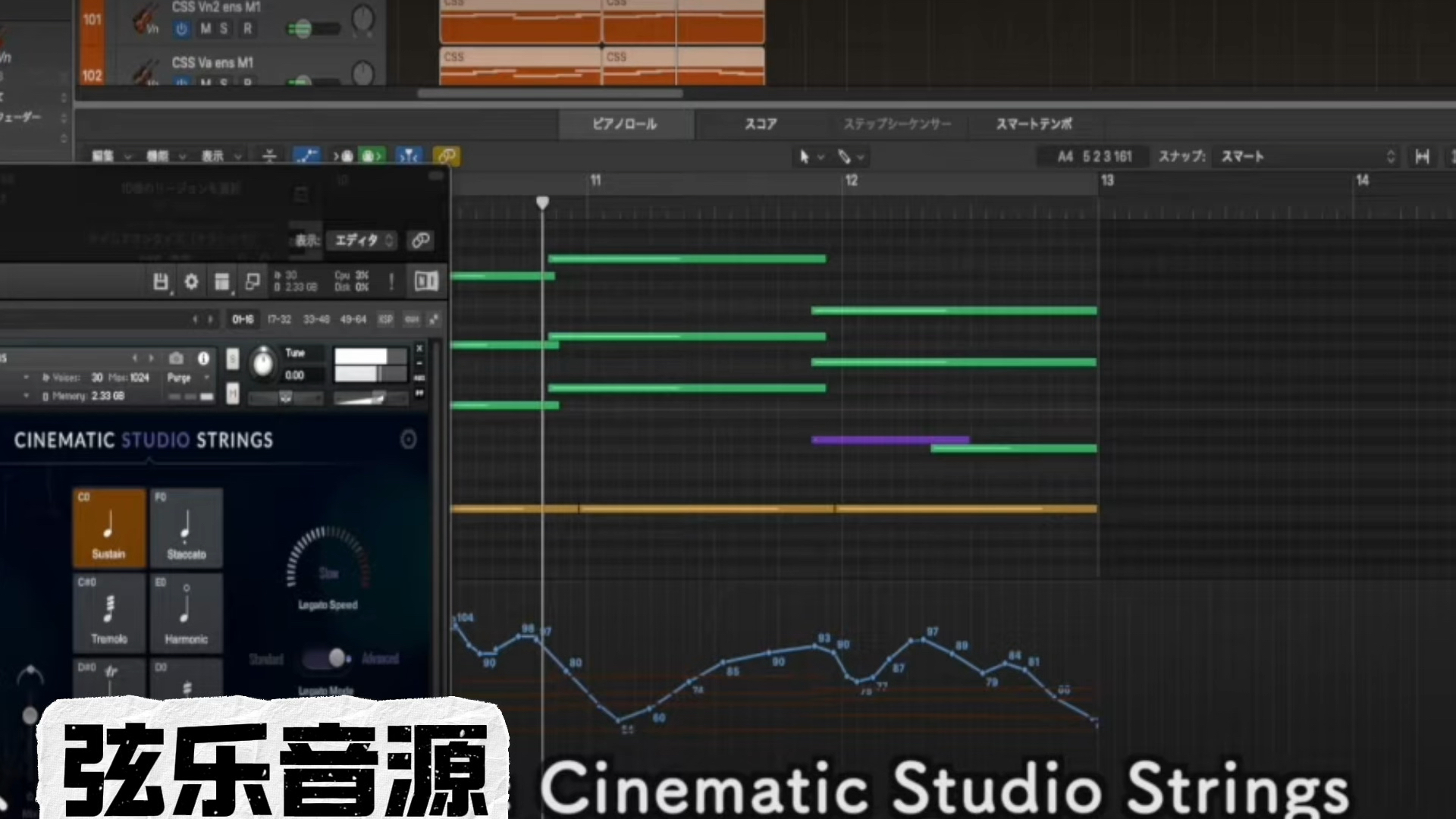Open Kontakt options gear

[x=191, y=282]
